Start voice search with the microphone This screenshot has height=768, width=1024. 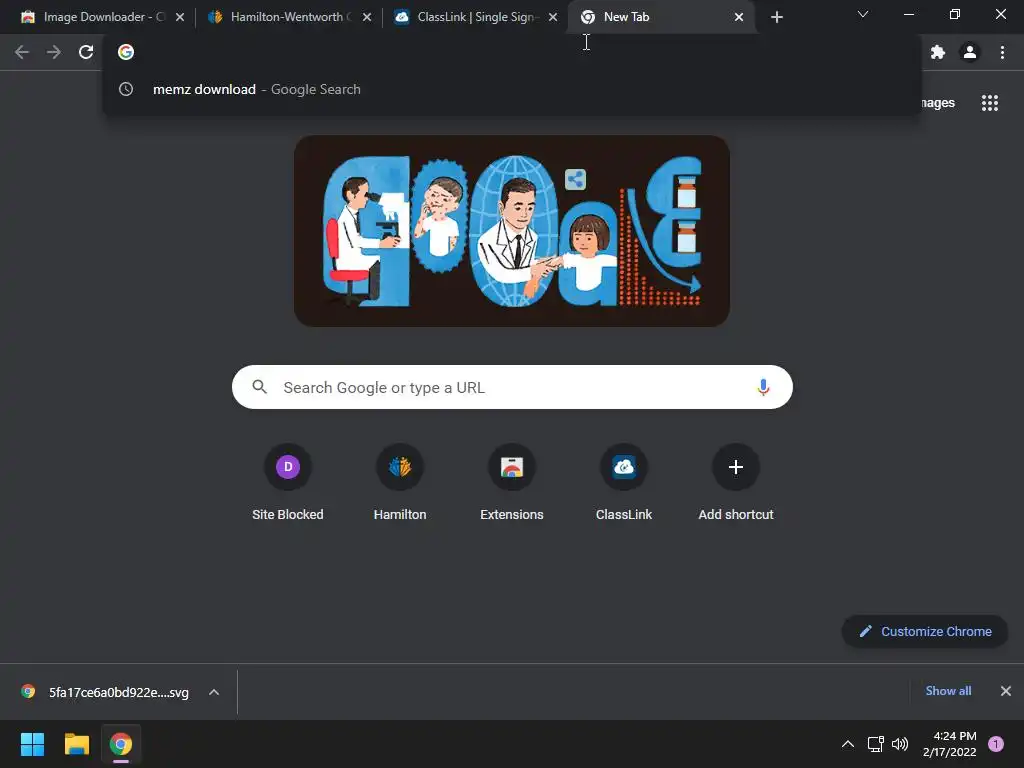(x=763, y=387)
